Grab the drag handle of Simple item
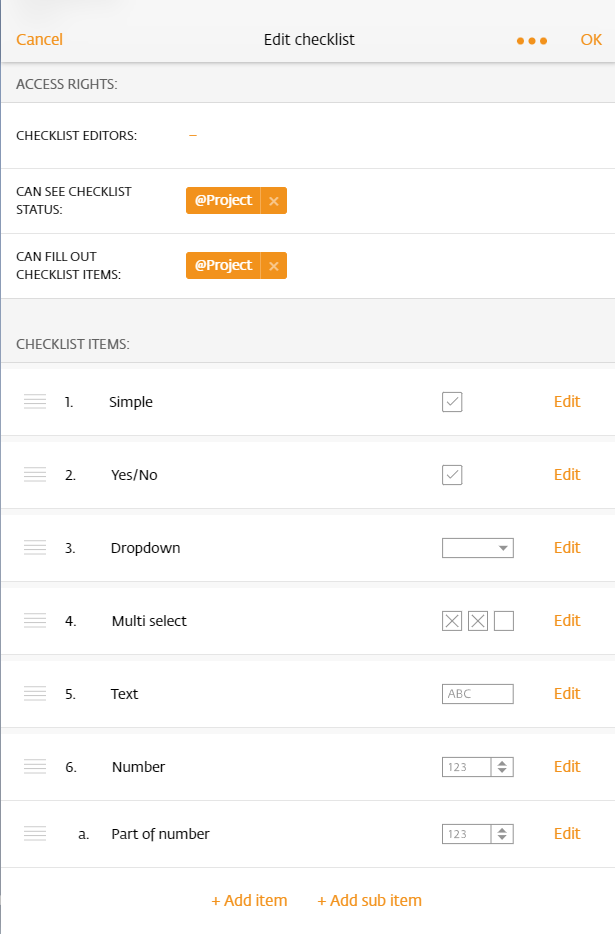 (35, 401)
